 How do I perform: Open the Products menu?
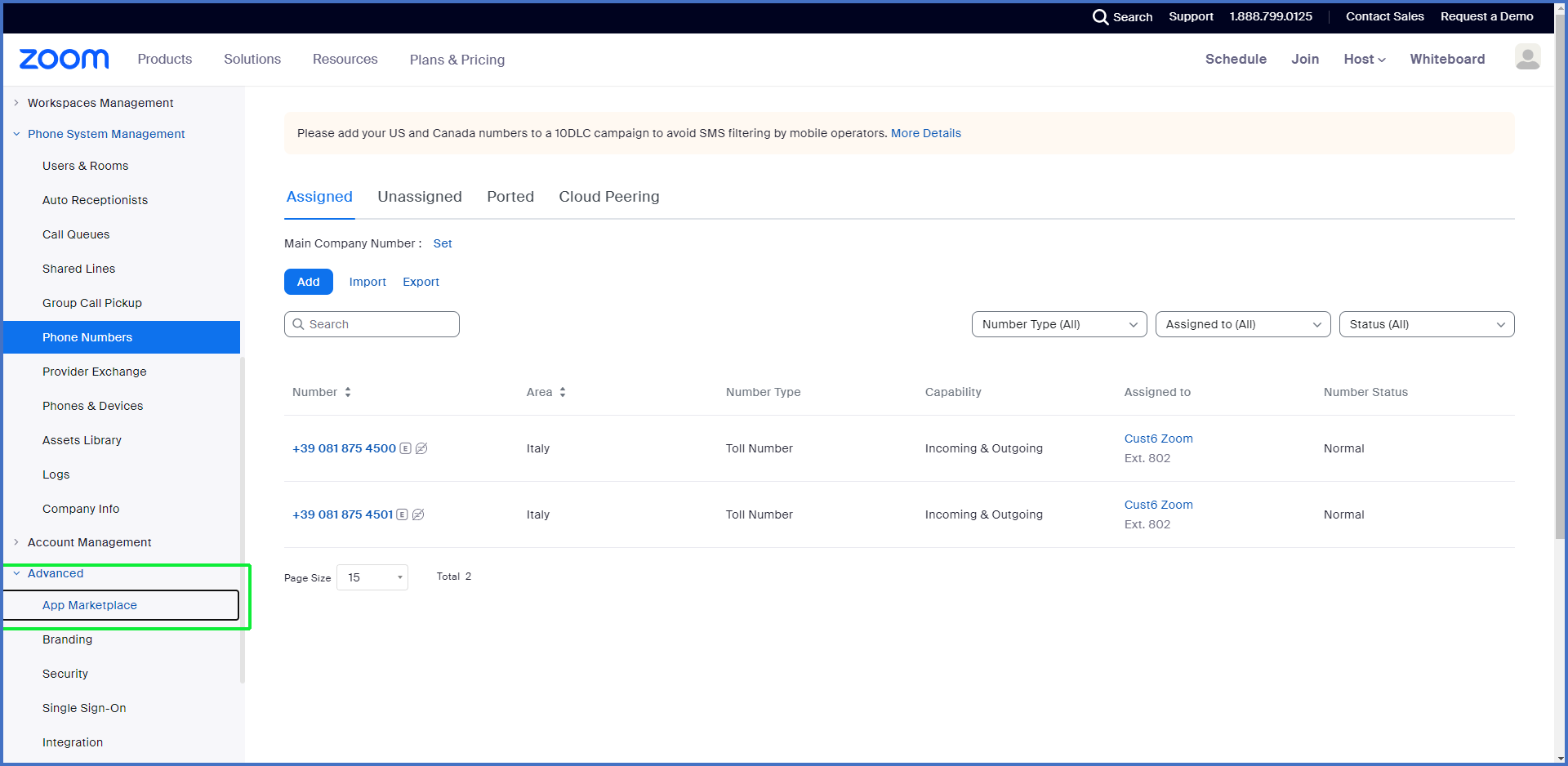pyautogui.click(x=165, y=59)
